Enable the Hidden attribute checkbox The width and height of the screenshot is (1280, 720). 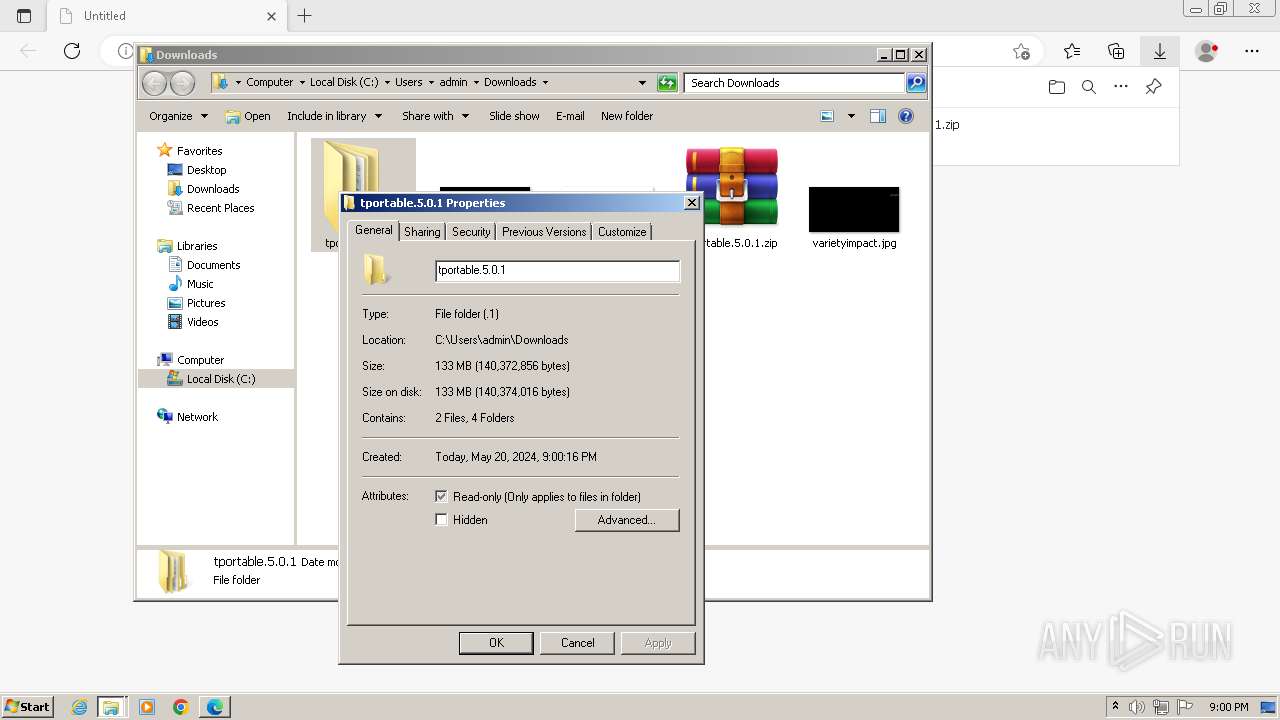[441, 520]
